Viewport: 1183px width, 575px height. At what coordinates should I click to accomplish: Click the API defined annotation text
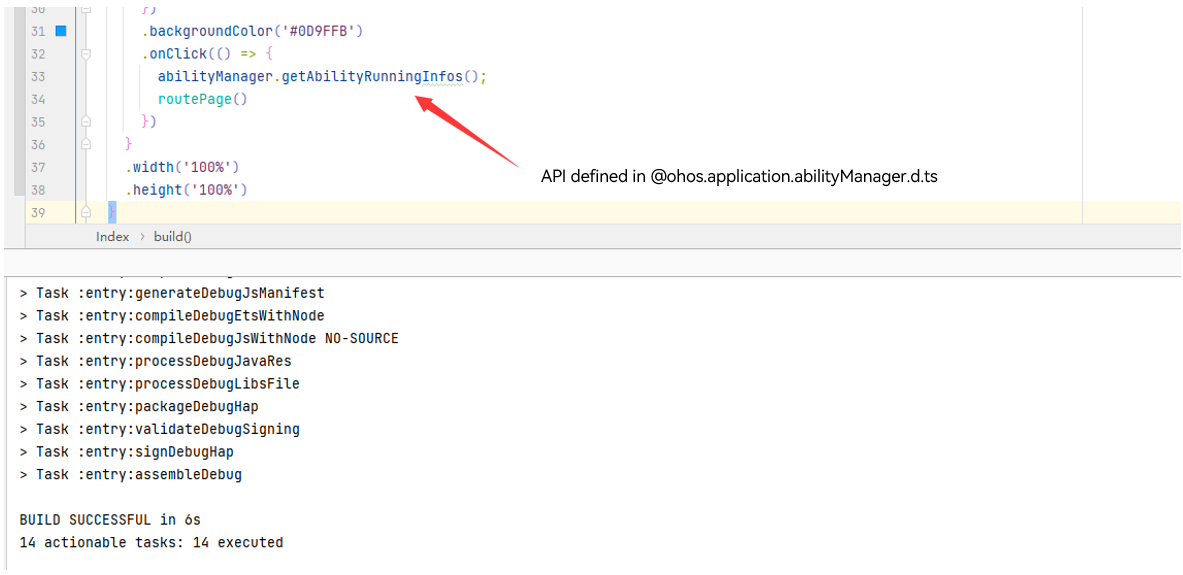(x=738, y=177)
